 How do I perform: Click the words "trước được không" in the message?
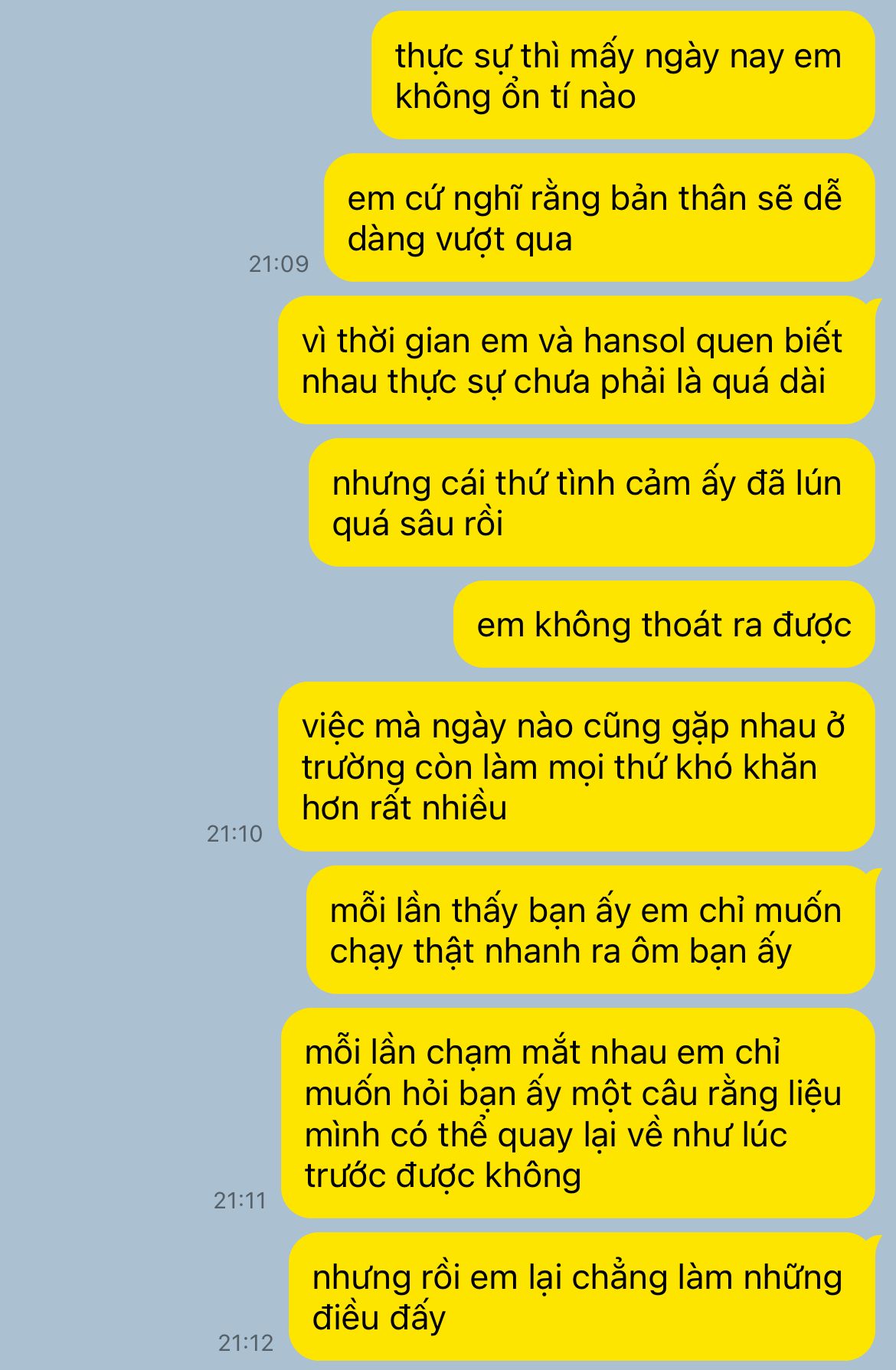pyautogui.click(x=443, y=1175)
